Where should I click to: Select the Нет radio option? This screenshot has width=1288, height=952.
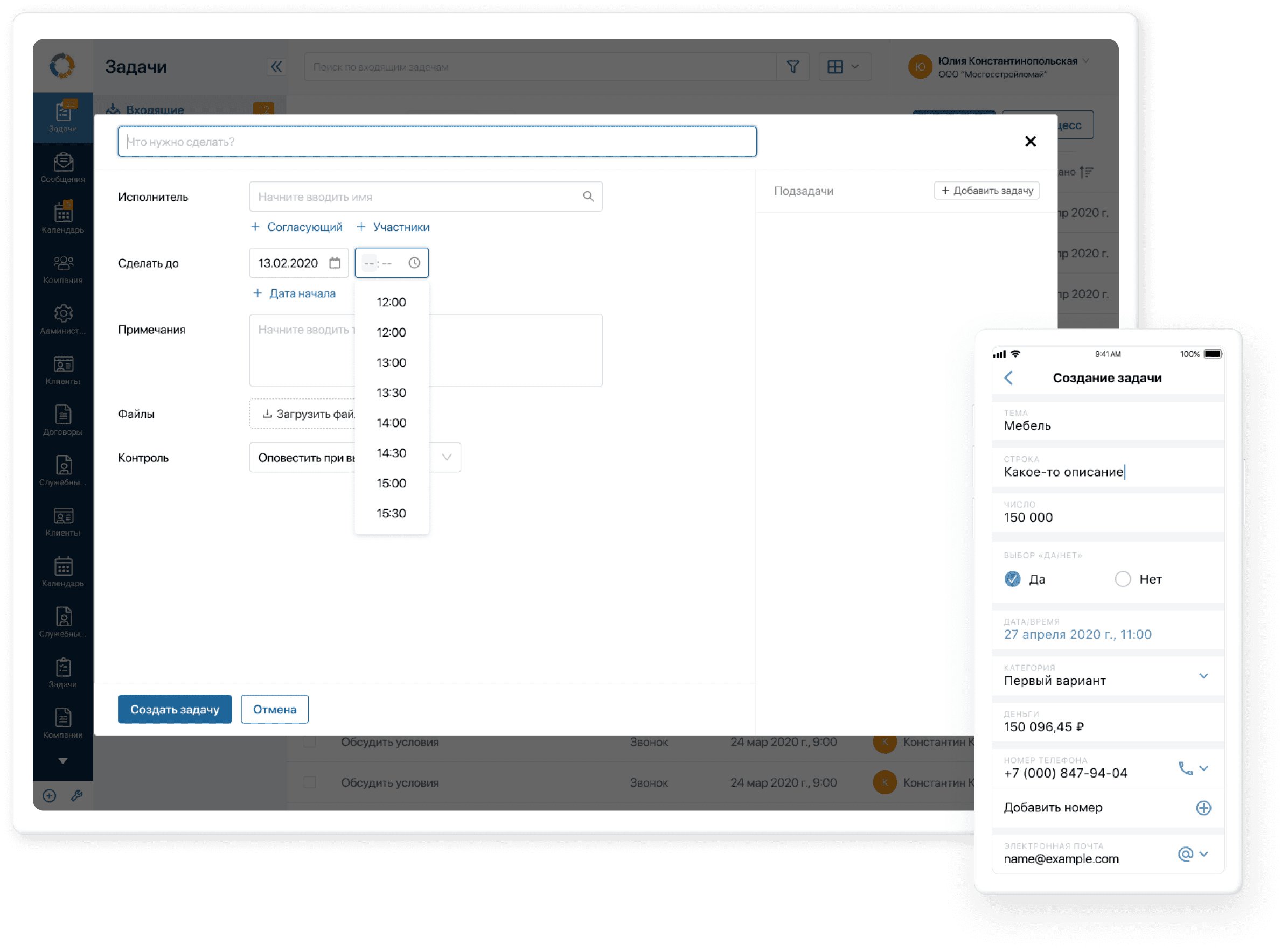point(1123,579)
